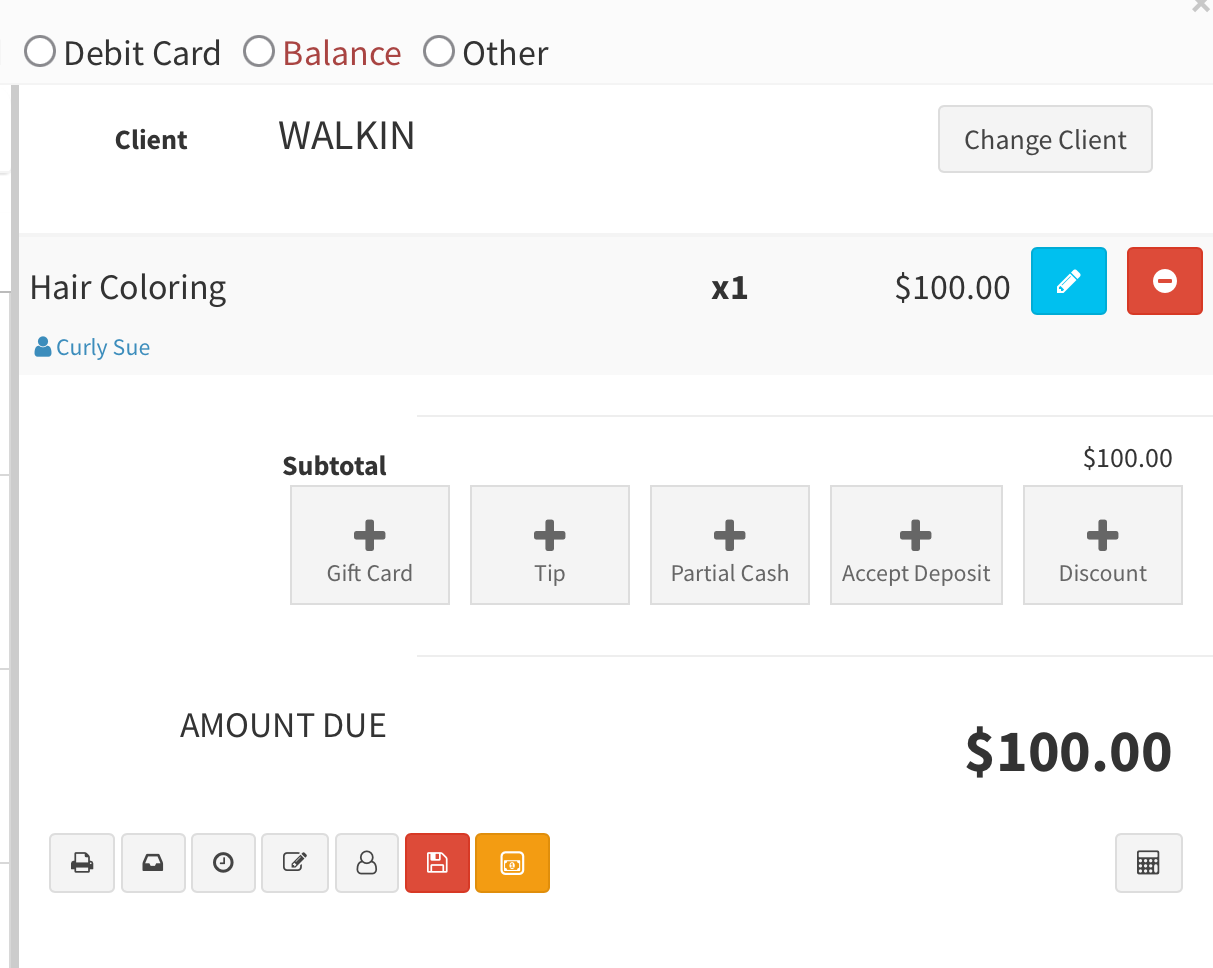Click the Accept Deposit button
The width and height of the screenshot is (1213, 968).
coord(916,545)
